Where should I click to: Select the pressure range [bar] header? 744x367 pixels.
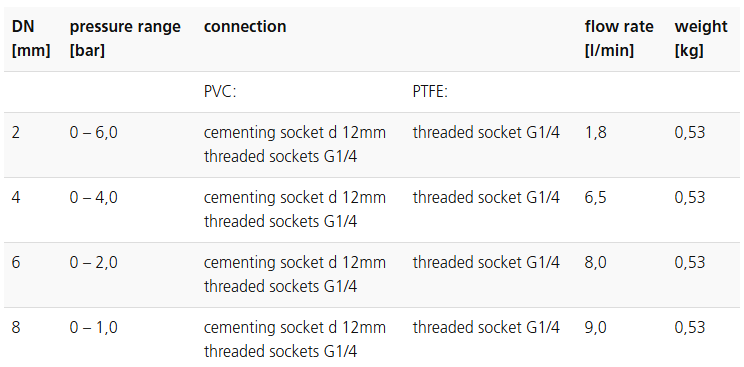coord(125,38)
